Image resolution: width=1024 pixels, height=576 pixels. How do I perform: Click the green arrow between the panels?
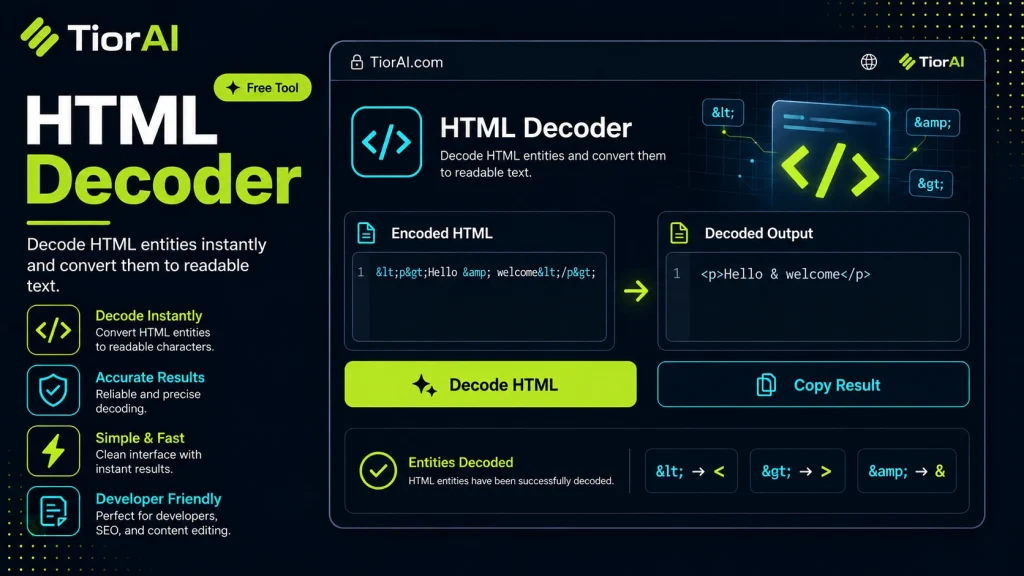[635, 291]
